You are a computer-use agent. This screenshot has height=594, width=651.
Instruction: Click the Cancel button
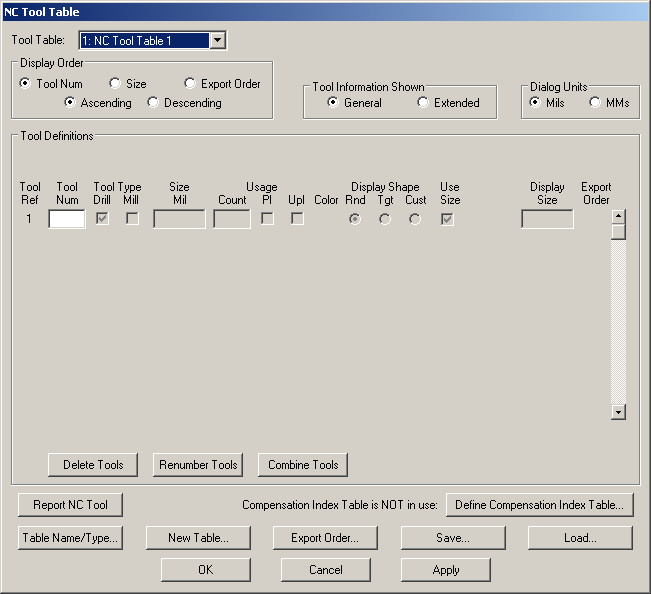[x=326, y=570]
